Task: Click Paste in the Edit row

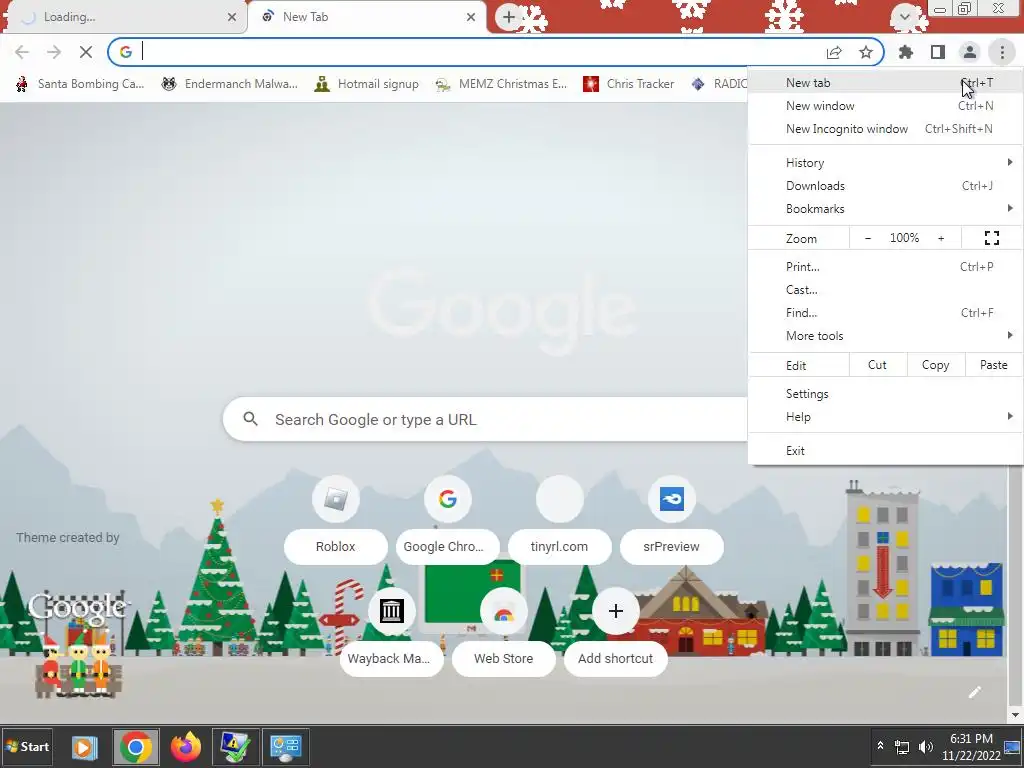Action: tap(993, 365)
